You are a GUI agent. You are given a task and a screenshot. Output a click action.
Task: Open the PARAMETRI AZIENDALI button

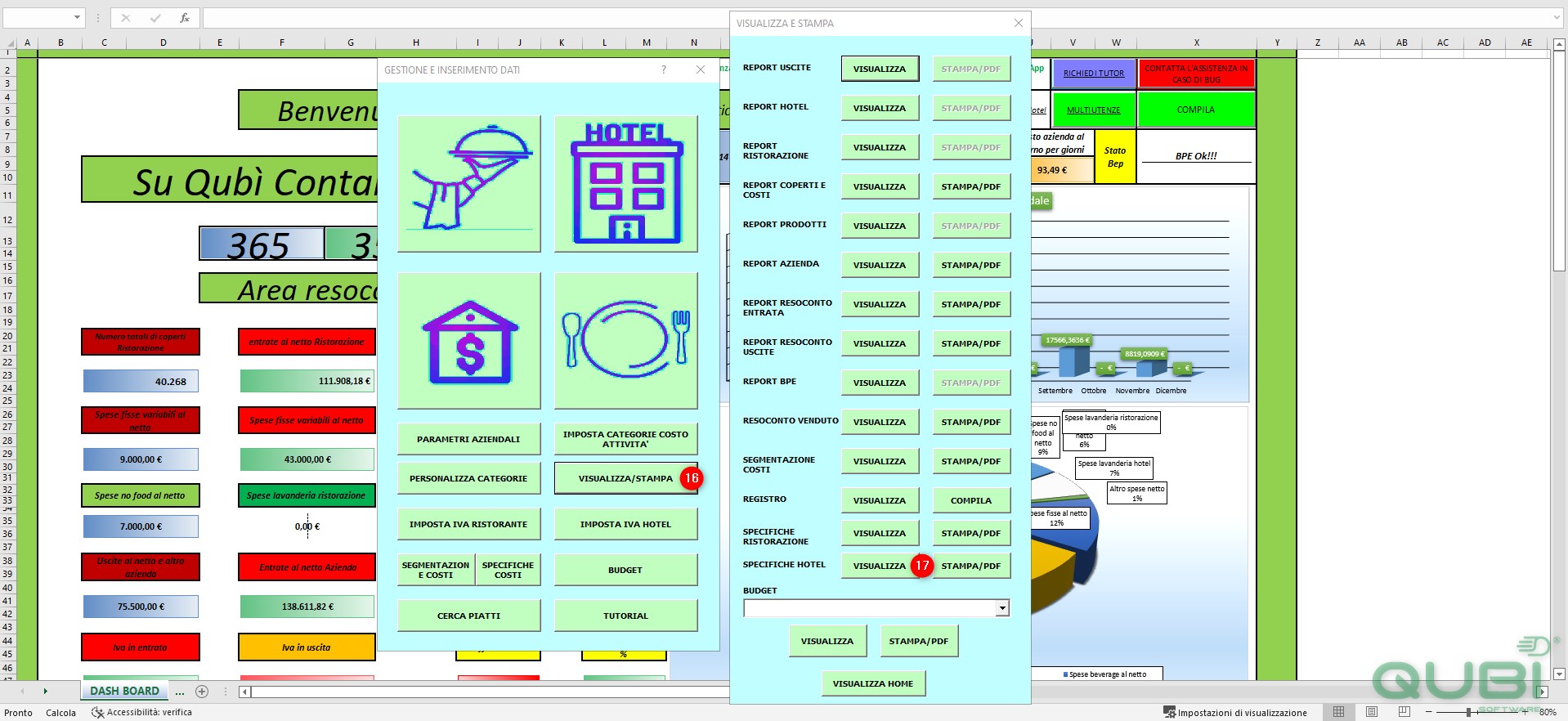[x=469, y=439]
